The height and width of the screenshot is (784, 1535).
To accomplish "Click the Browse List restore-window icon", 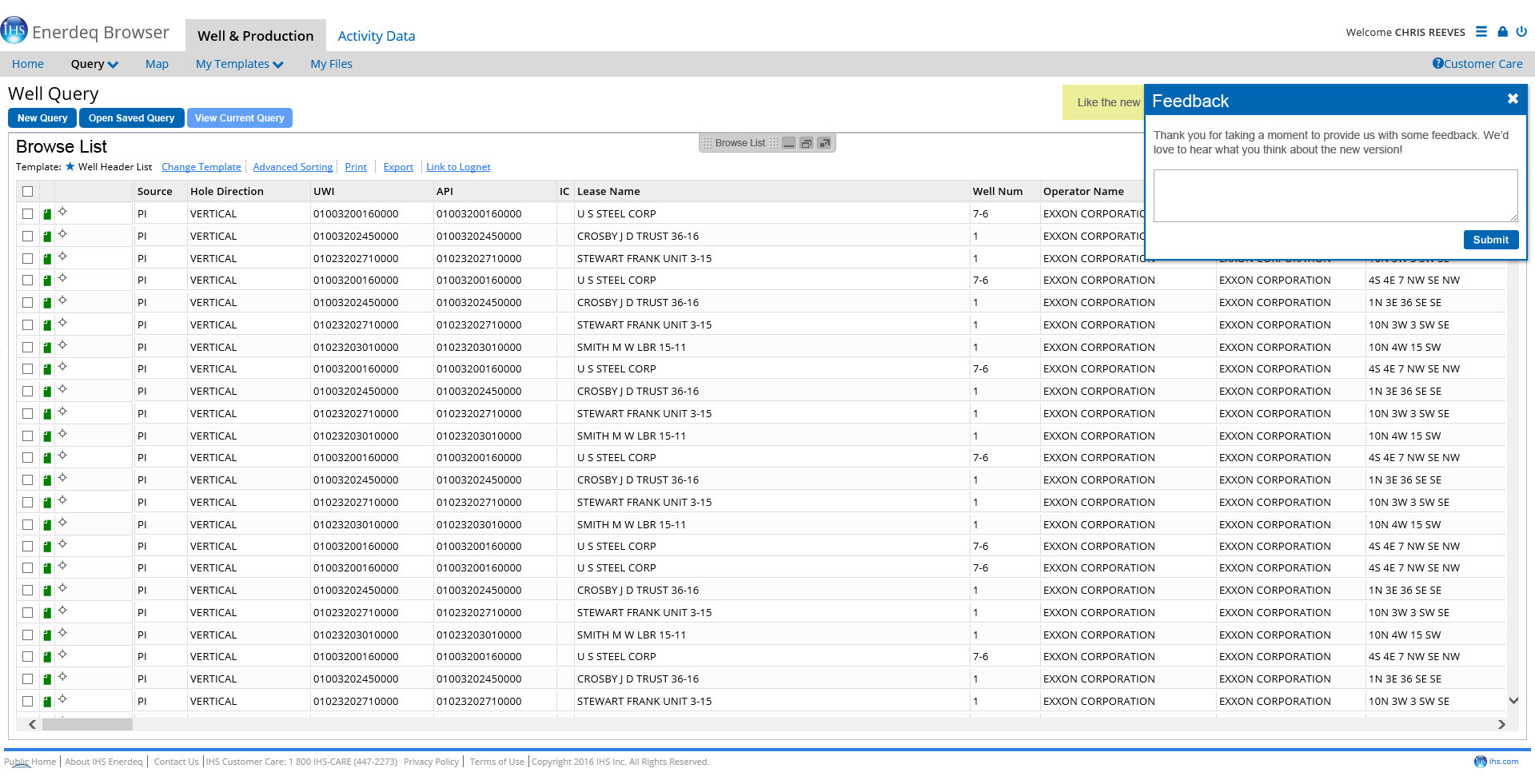I will click(807, 143).
